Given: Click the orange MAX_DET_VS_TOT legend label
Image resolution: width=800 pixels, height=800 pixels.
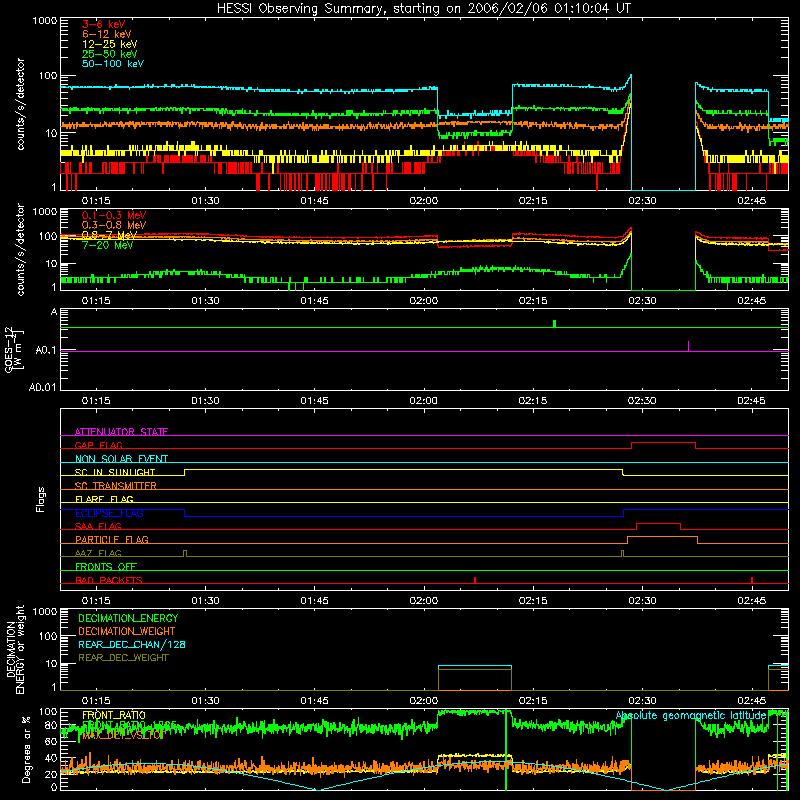Looking at the screenshot, I should coord(122,735).
